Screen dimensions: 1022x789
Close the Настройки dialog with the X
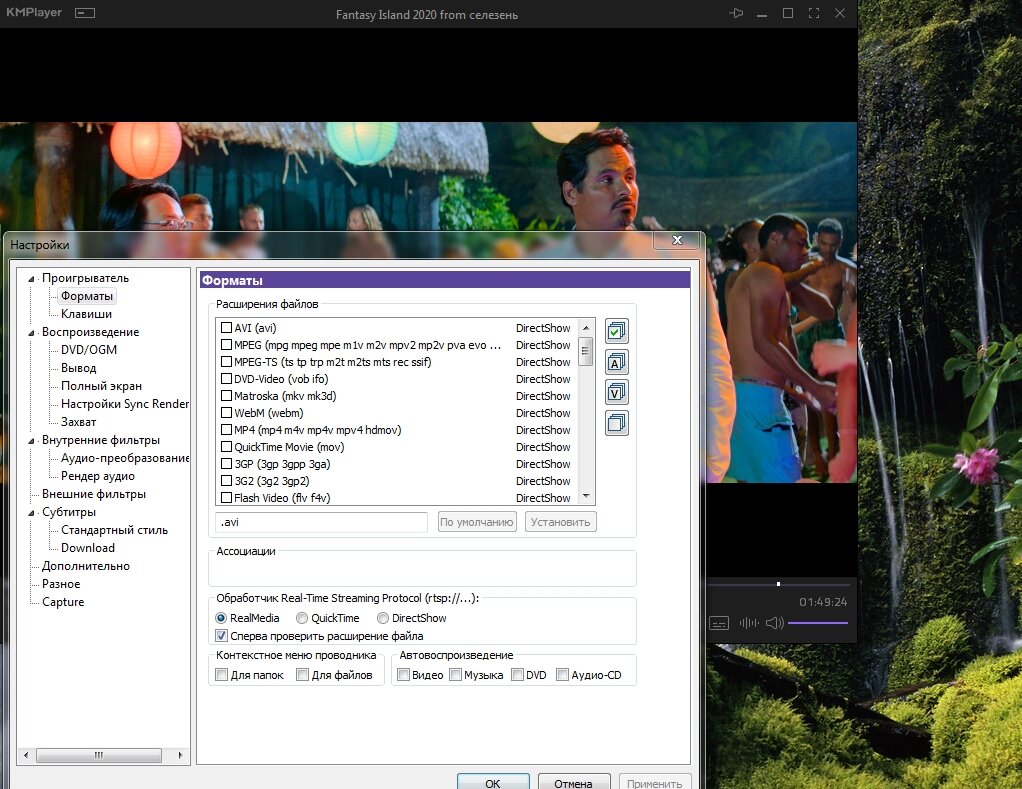click(x=677, y=240)
